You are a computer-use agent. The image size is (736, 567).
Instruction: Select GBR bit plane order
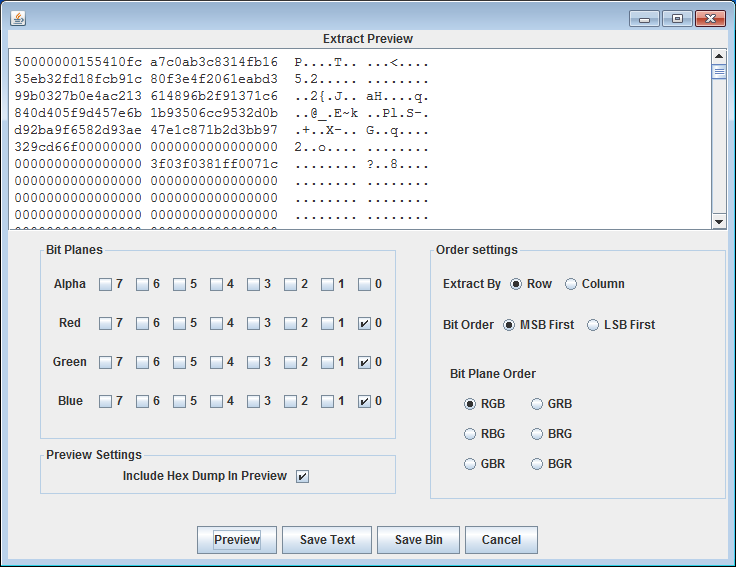tap(470, 464)
